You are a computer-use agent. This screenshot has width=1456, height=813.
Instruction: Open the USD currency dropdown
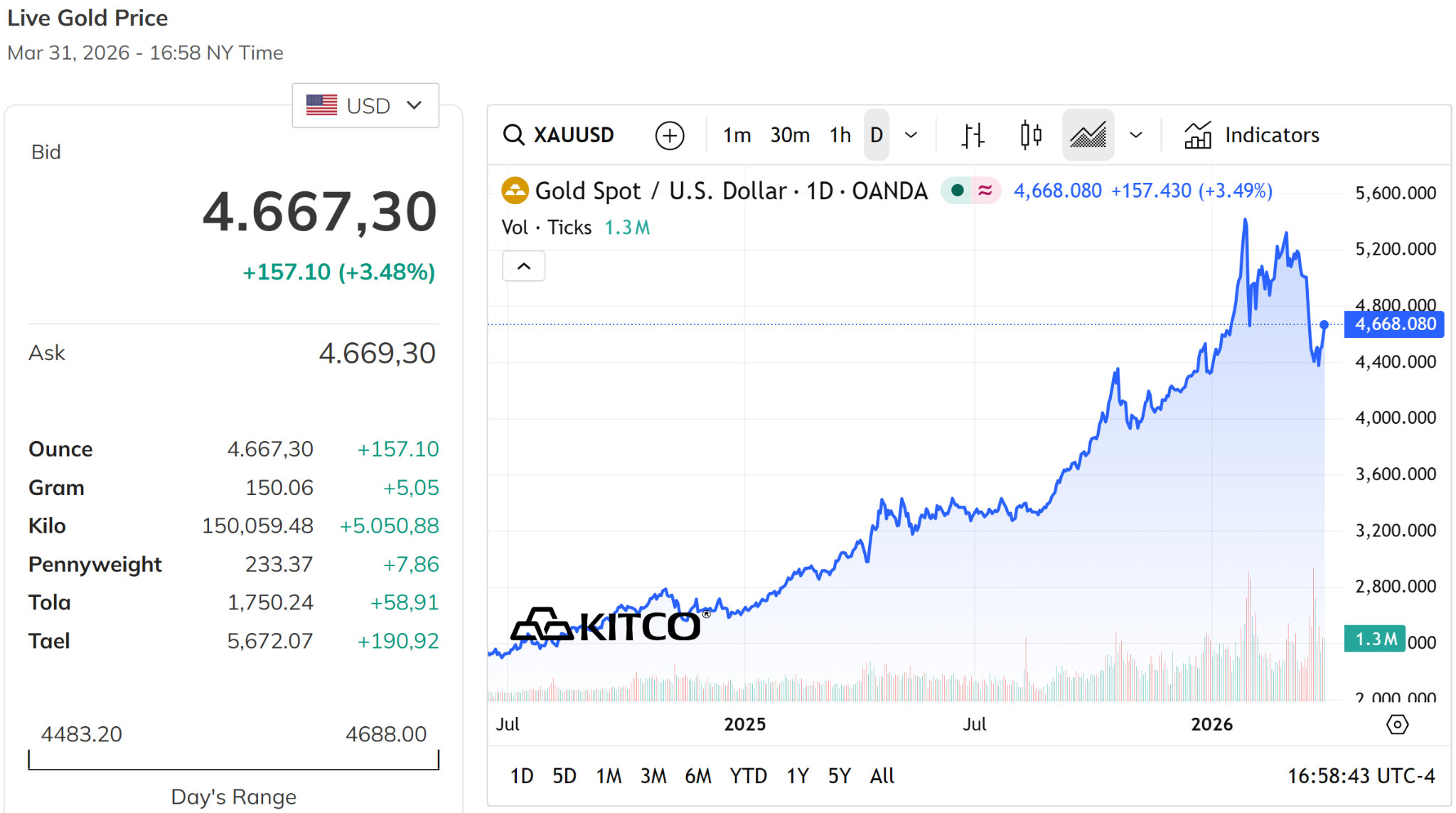pyautogui.click(x=365, y=105)
